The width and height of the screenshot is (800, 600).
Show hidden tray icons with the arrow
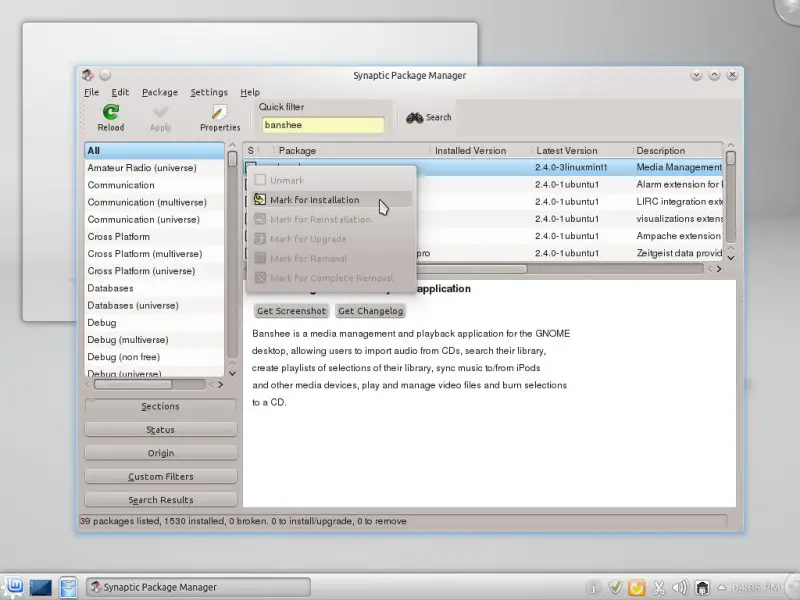pos(722,588)
